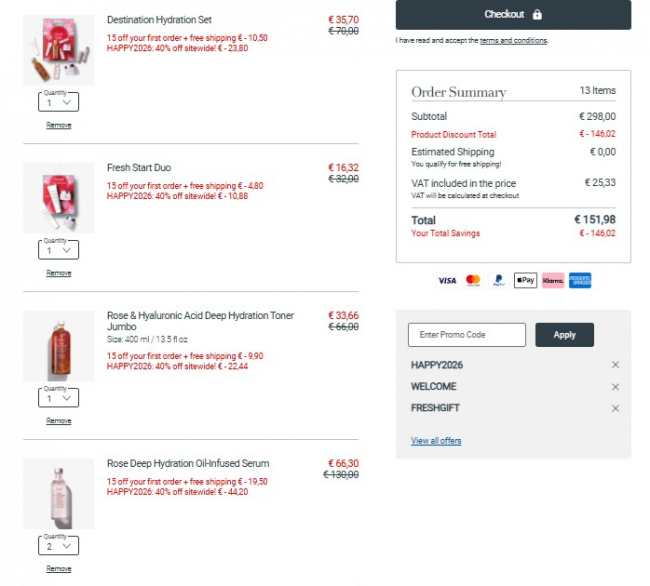Expand quantity selector for Oil-Infused Serum

coord(58,546)
